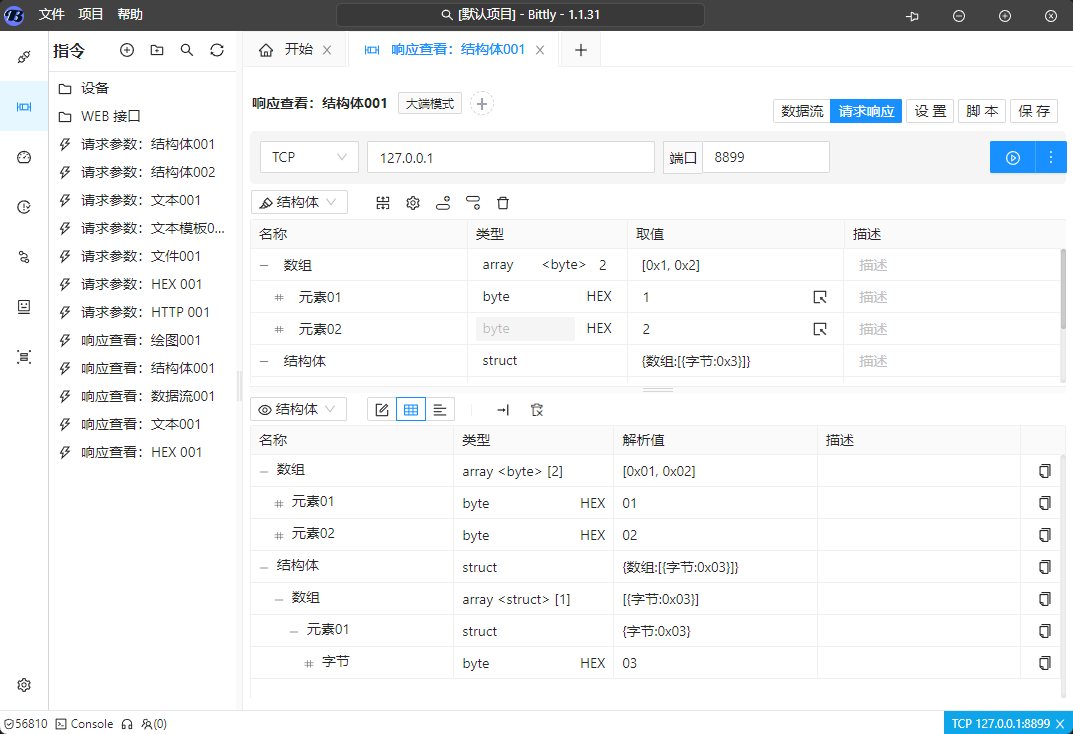Add a new command with plus-circle icon
Screen dimensions: 1073x734
point(127,50)
